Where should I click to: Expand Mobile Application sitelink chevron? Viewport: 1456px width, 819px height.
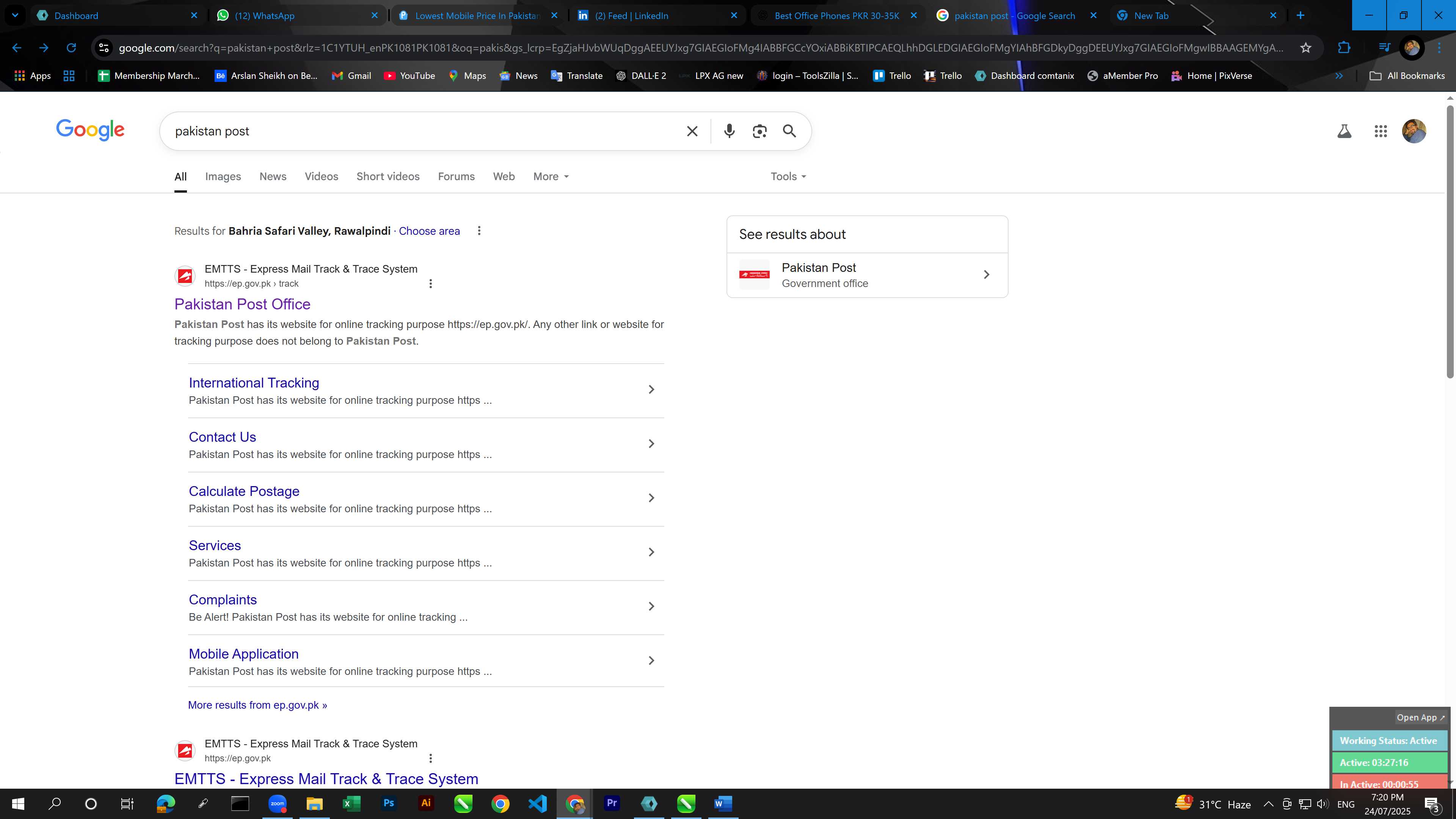tap(651, 661)
